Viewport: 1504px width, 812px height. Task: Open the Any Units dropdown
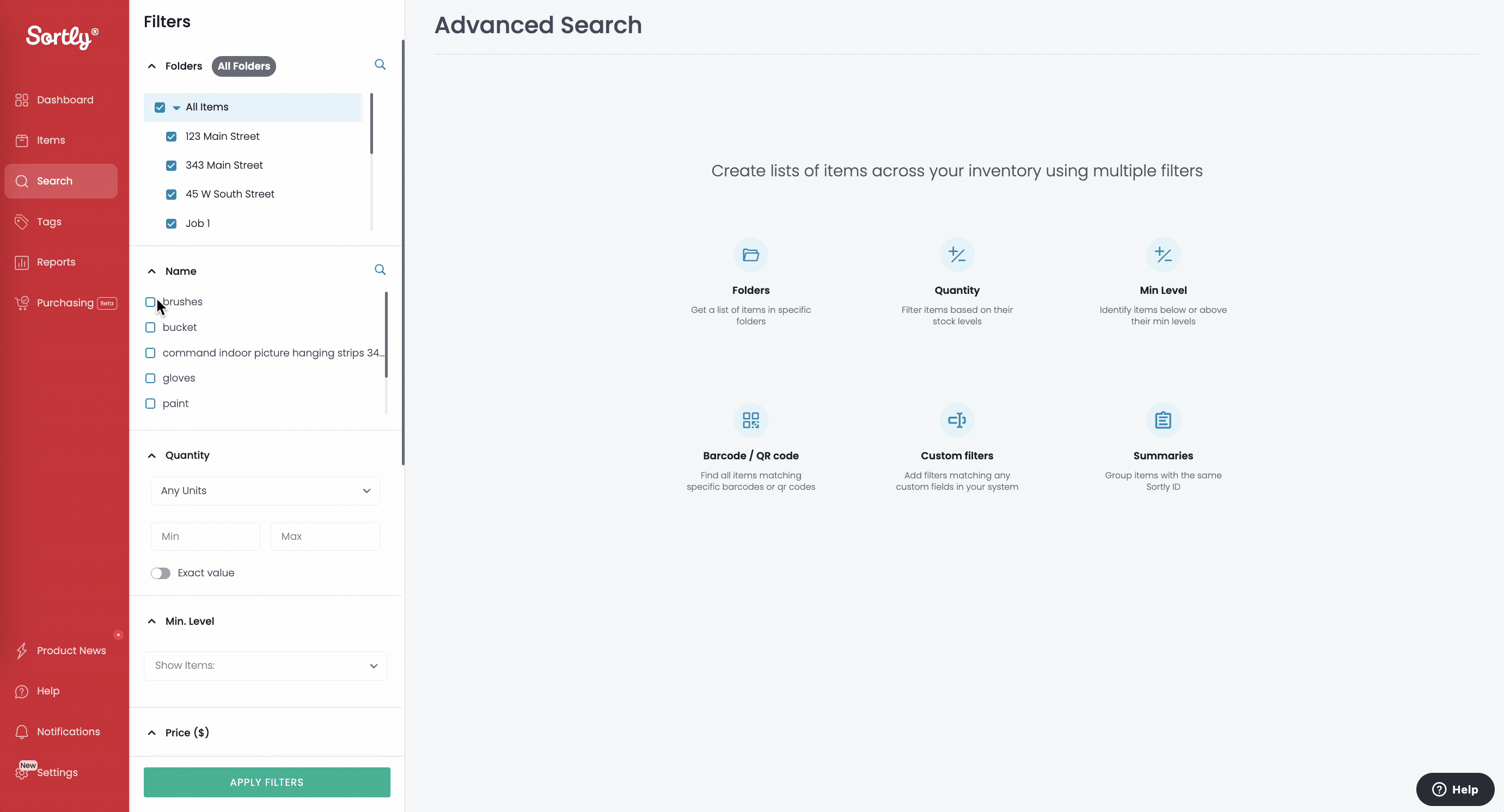265,490
